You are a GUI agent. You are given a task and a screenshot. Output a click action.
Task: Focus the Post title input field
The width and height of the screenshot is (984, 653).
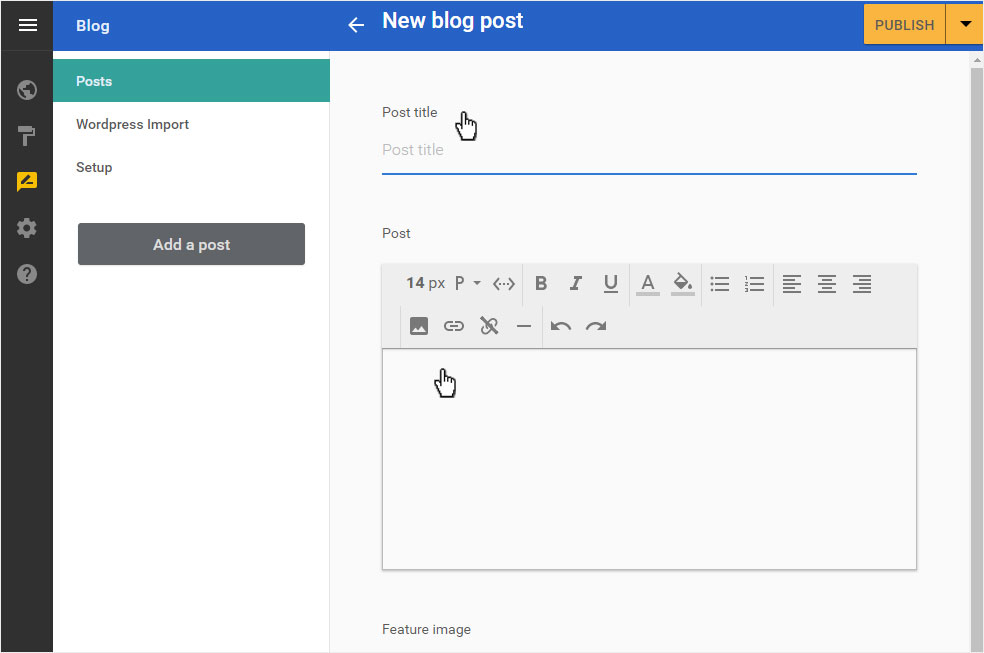tap(649, 151)
